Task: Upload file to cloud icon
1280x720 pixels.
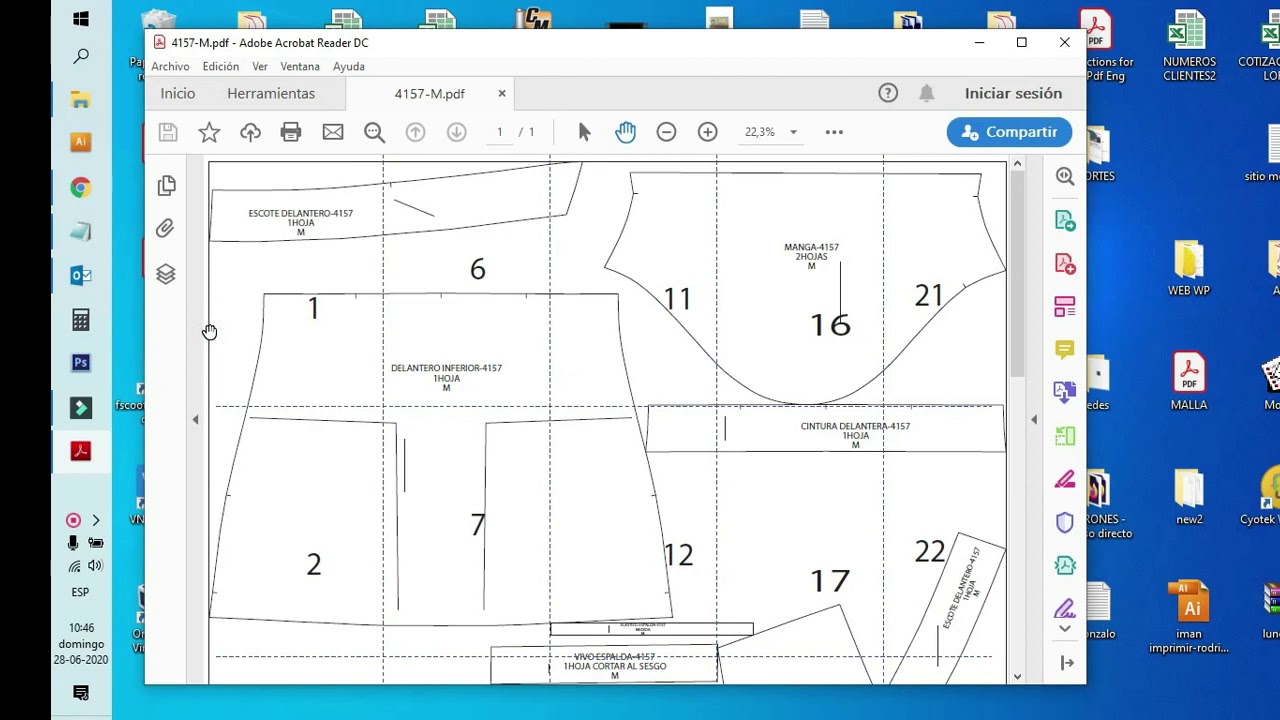Action: (250, 132)
